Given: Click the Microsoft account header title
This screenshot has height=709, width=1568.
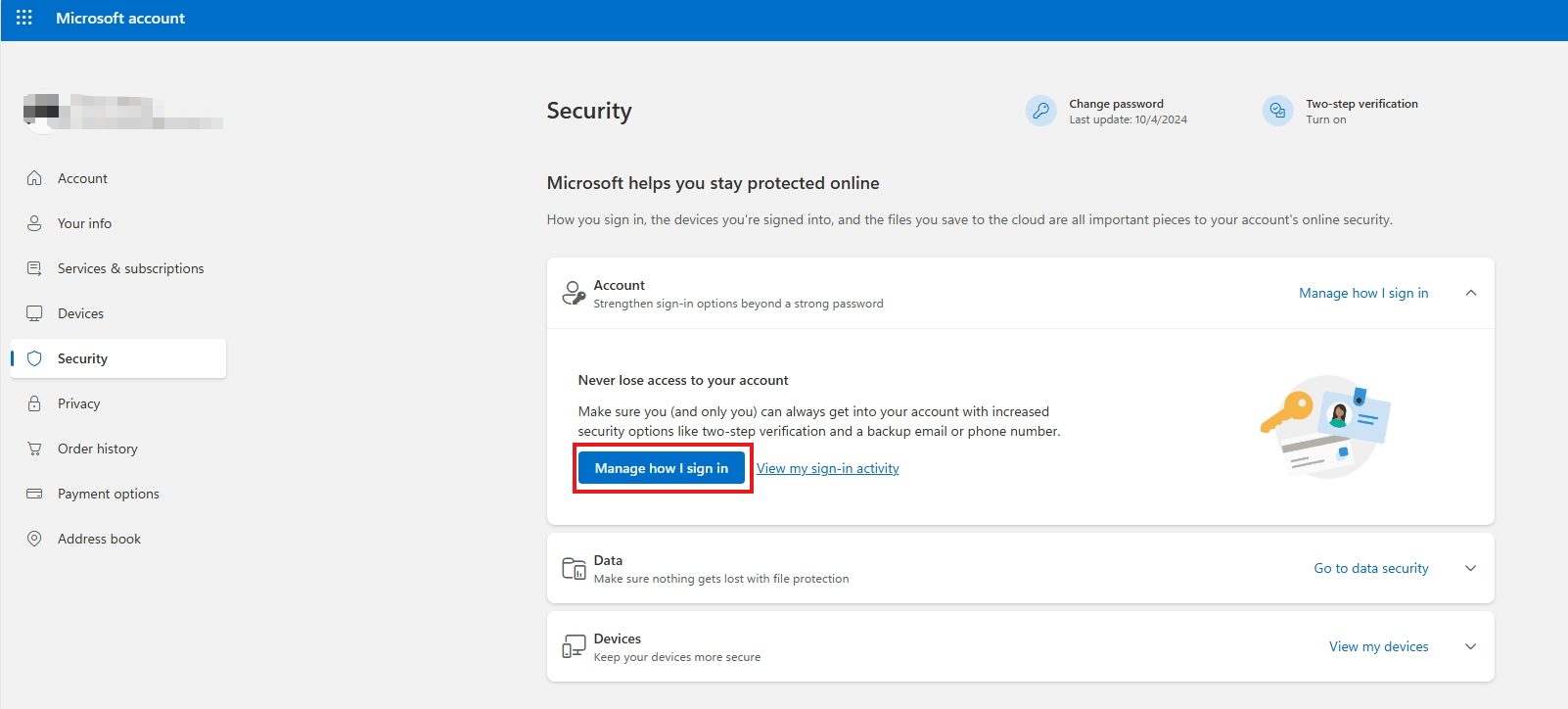Looking at the screenshot, I should coord(120,18).
